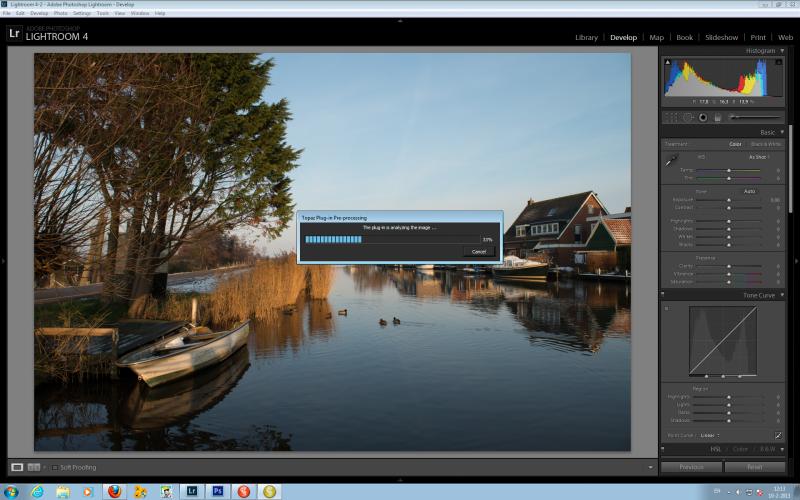
Task: Click the Lr Lightroom logo
Action: click(14, 34)
